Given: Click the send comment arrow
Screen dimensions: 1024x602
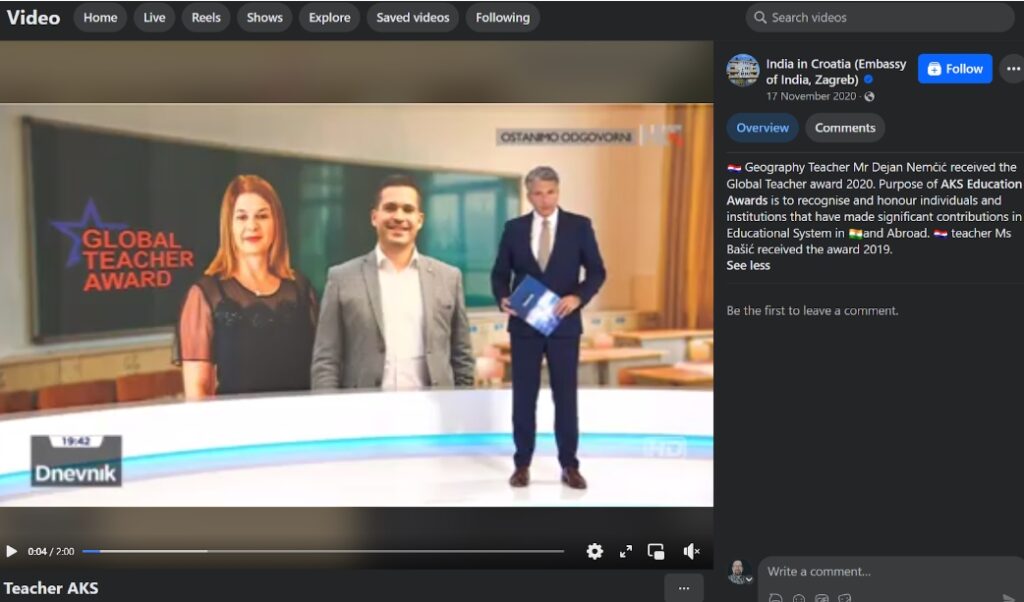Looking at the screenshot, I should pos(1010,597).
